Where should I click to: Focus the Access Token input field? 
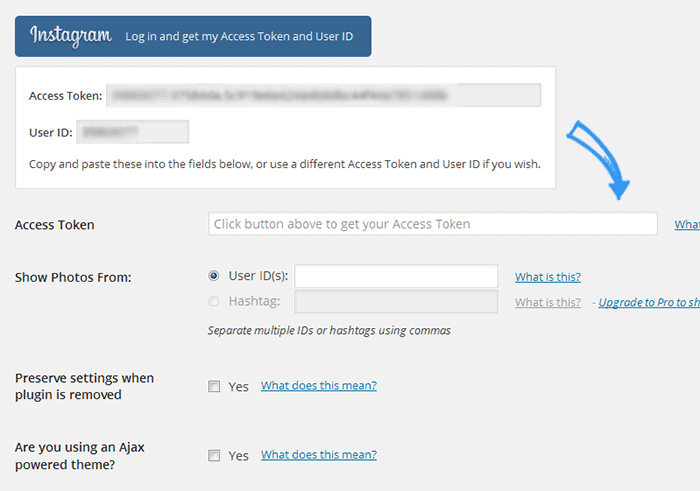433,224
